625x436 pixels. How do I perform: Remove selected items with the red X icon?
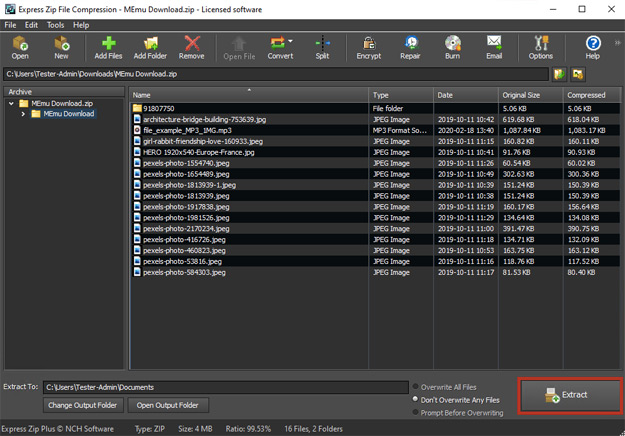tap(192, 48)
